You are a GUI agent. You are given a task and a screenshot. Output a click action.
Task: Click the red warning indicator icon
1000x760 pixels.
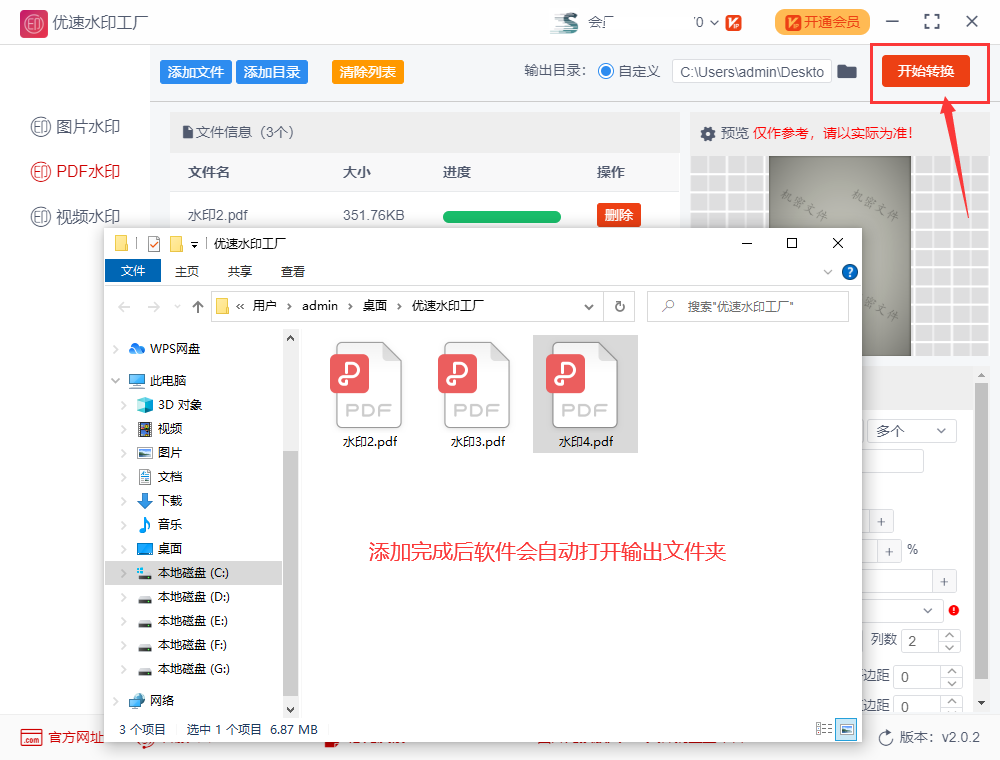pos(953,610)
